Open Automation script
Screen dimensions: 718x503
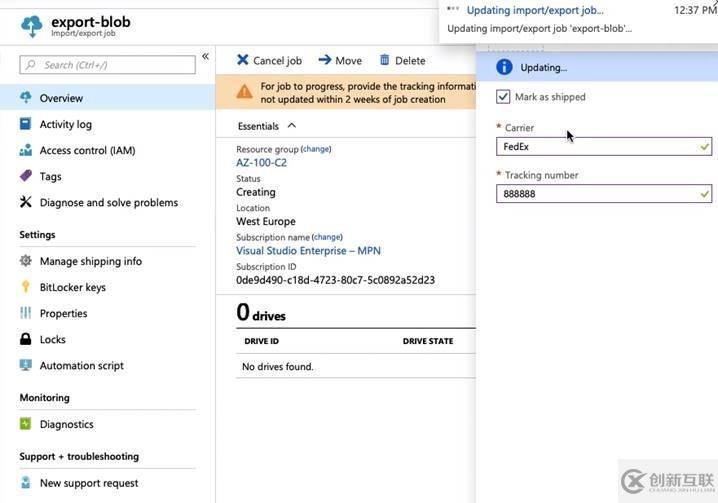[82, 366]
